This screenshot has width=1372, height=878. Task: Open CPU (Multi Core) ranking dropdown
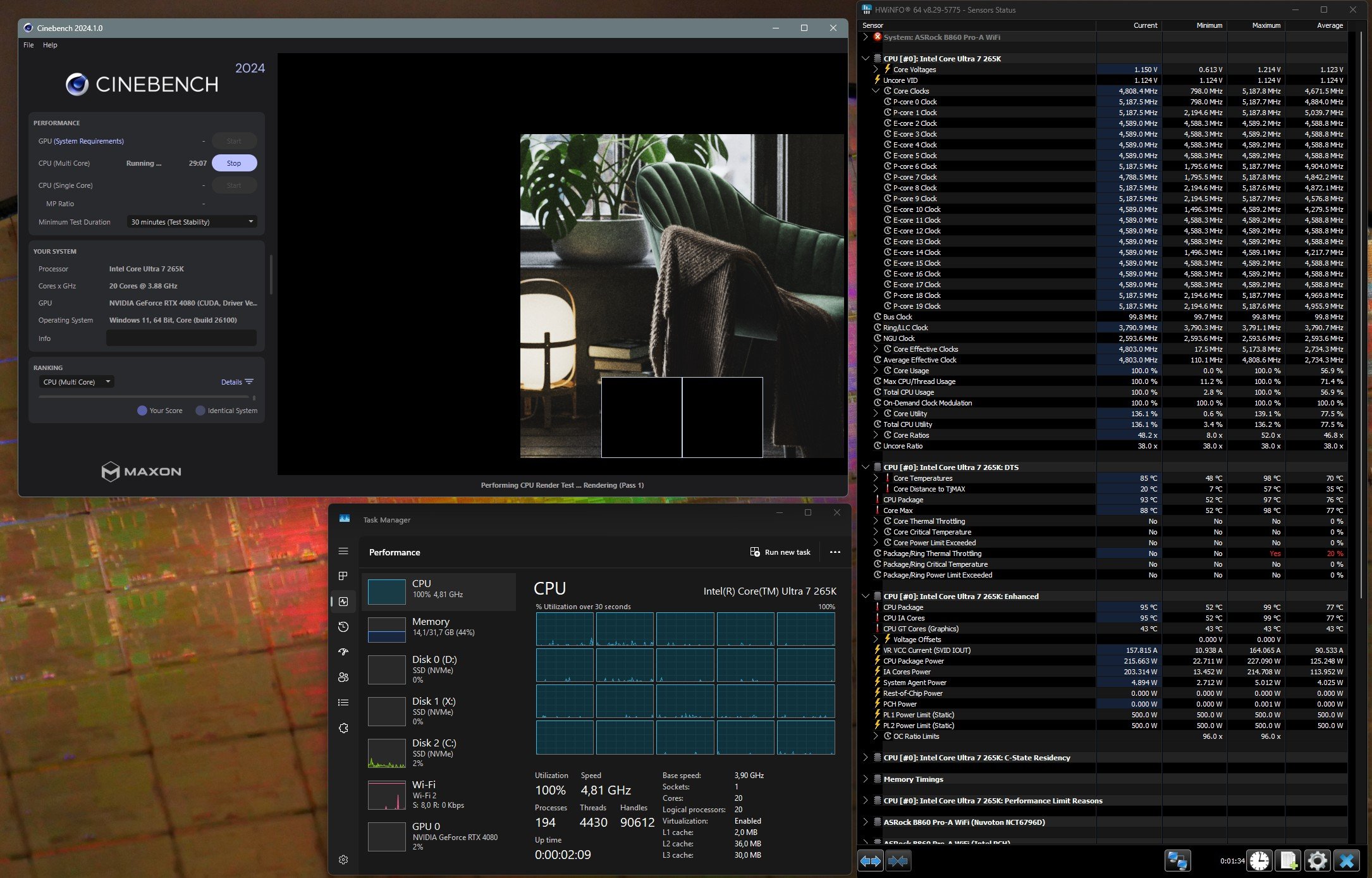click(x=77, y=382)
